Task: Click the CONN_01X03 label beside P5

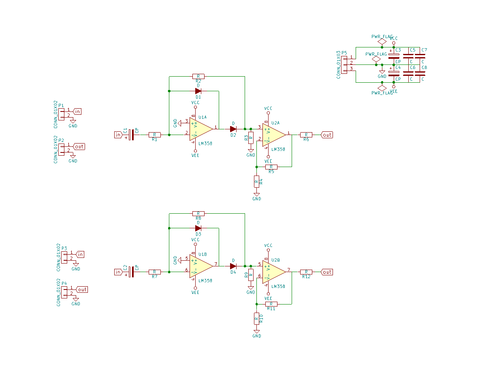Action: 338,65
